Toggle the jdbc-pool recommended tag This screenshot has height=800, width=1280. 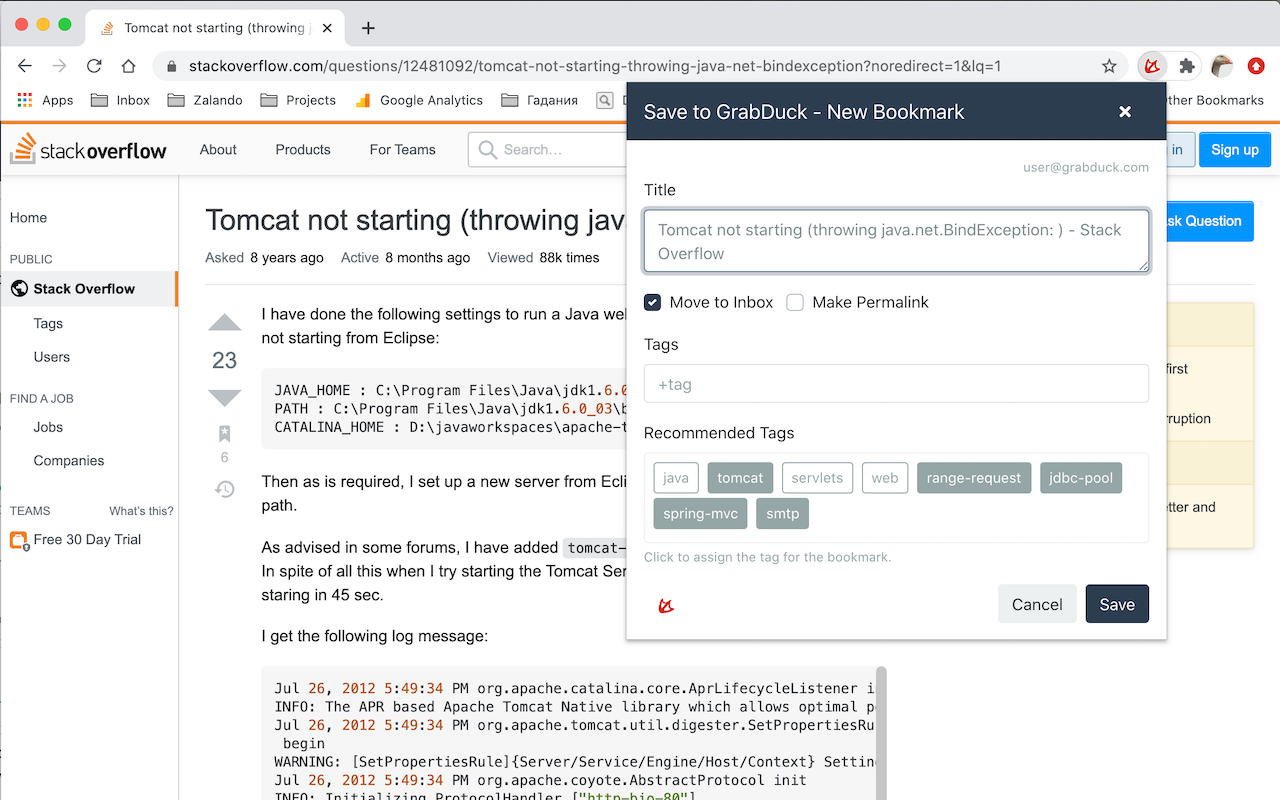click(x=1081, y=478)
